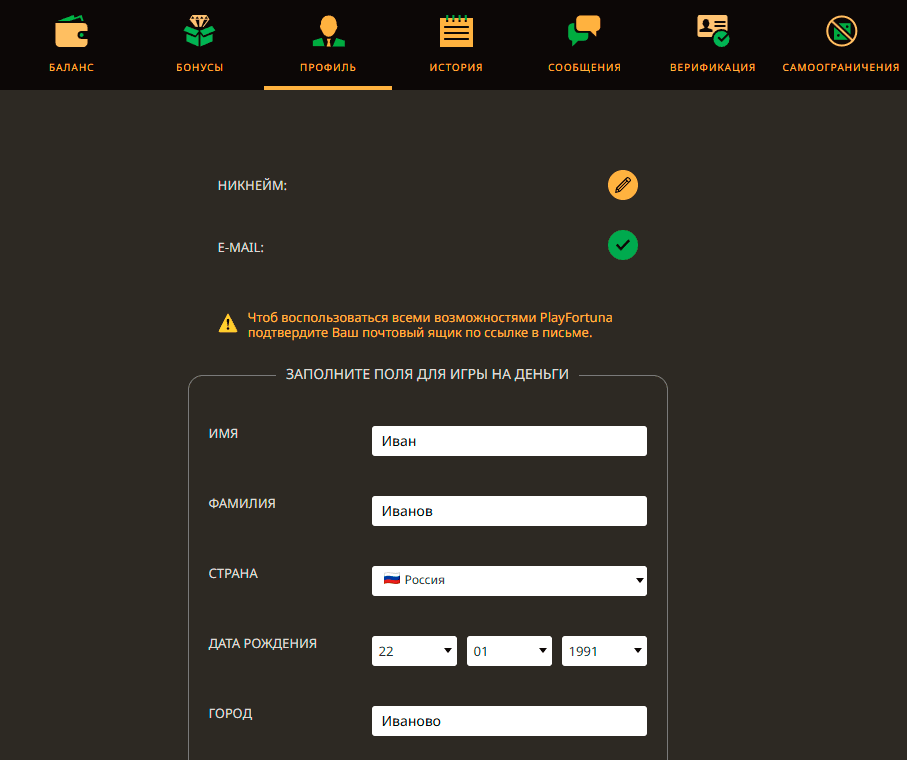Click the green checkmark next to E-MAIL

622,245
